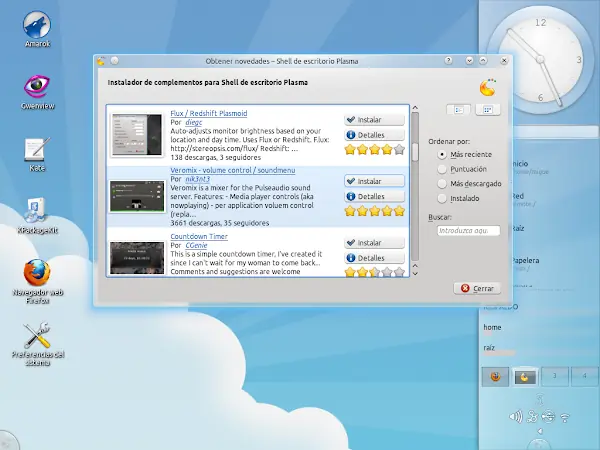This screenshot has width=600, height=450.
Task: Open Preferencias del sistema icon
Action: coord(37,344)
